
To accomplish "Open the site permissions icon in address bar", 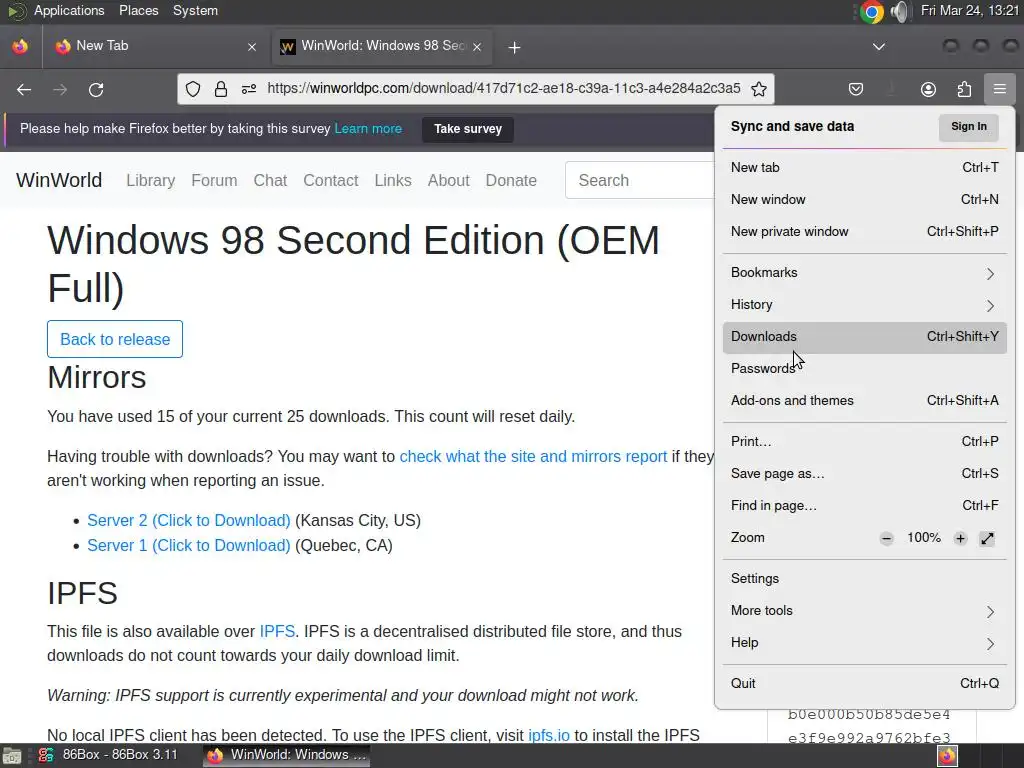I will (x=249, y=89).
